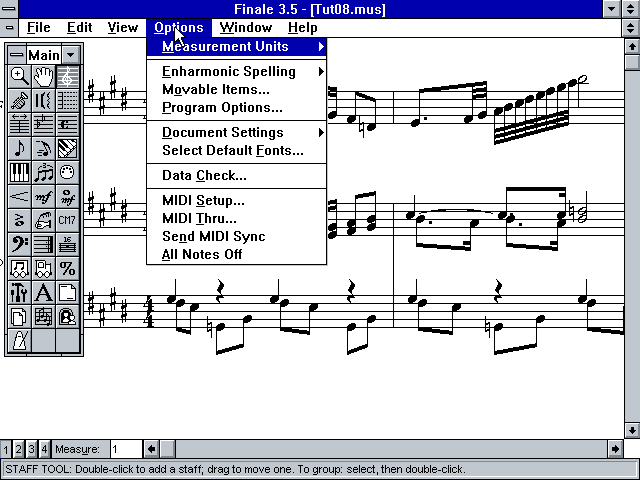Select the Note Mover wagon tool

tap(19, 269)
